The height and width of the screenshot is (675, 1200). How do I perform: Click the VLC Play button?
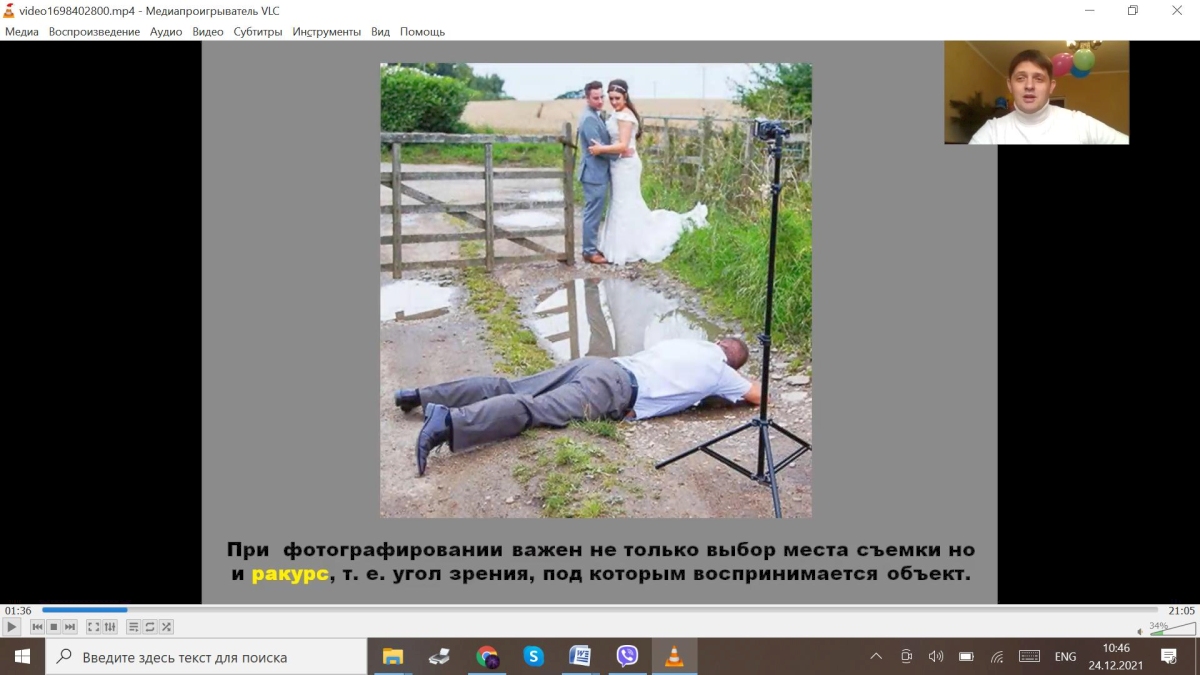tap(12, 627)
